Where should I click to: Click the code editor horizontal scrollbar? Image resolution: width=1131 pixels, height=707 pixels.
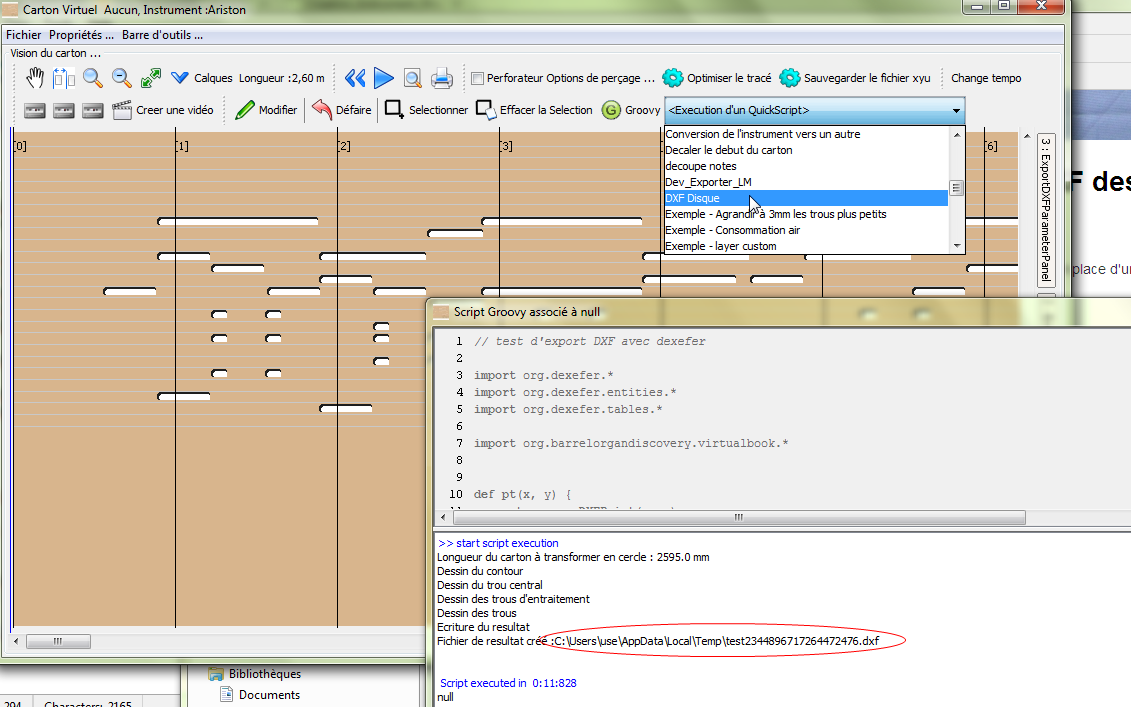(x=738, y=517)
